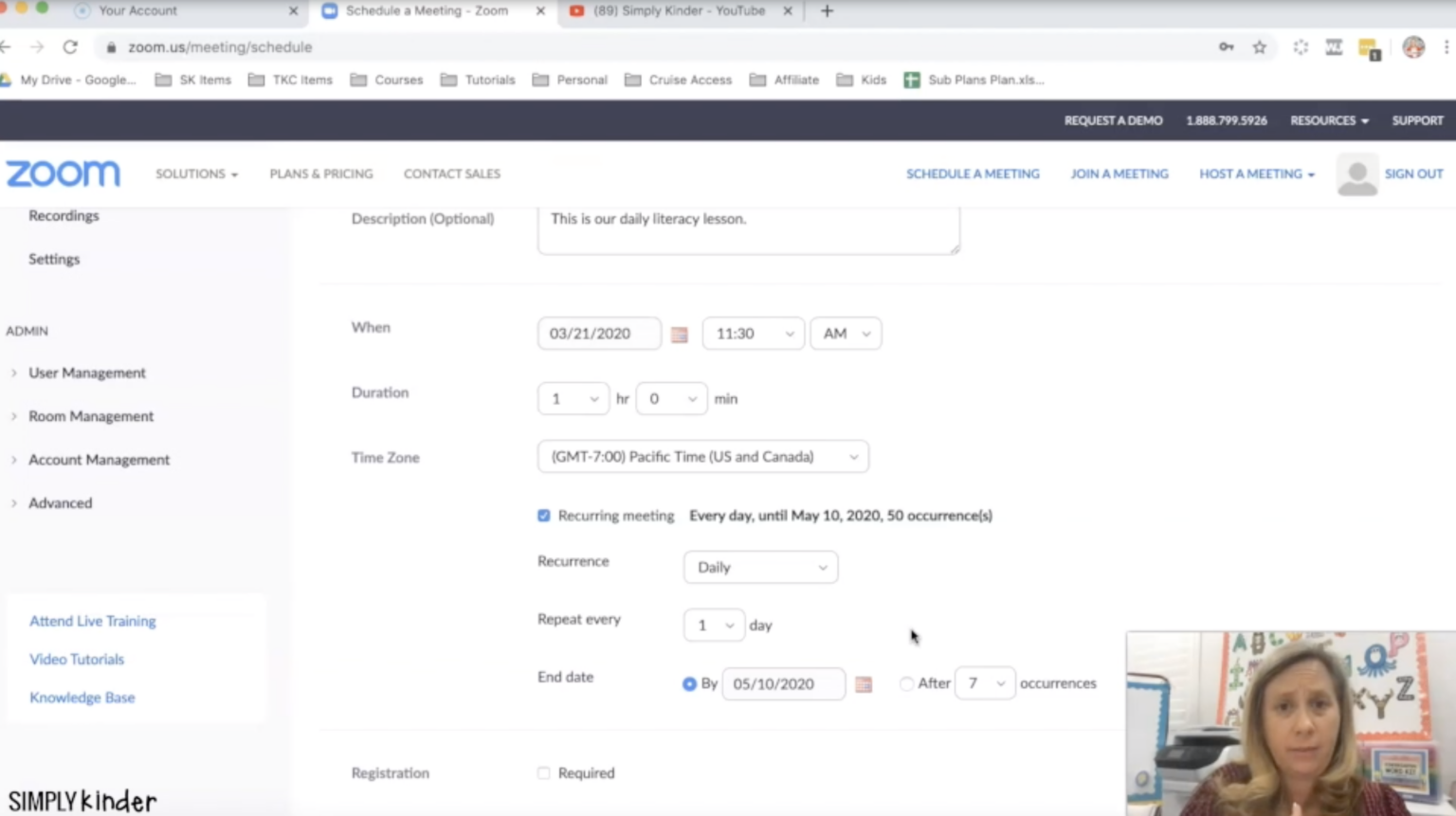This screenshot has width=1456, height=816.
Task: Expand User Management in the sidebar
Action: 86,373
